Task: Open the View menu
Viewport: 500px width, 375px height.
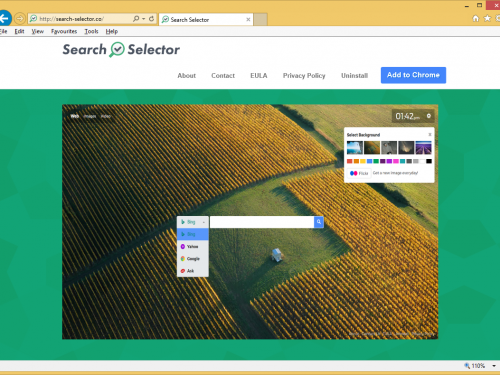Action: pyautogui.click(x=38, y=31)
